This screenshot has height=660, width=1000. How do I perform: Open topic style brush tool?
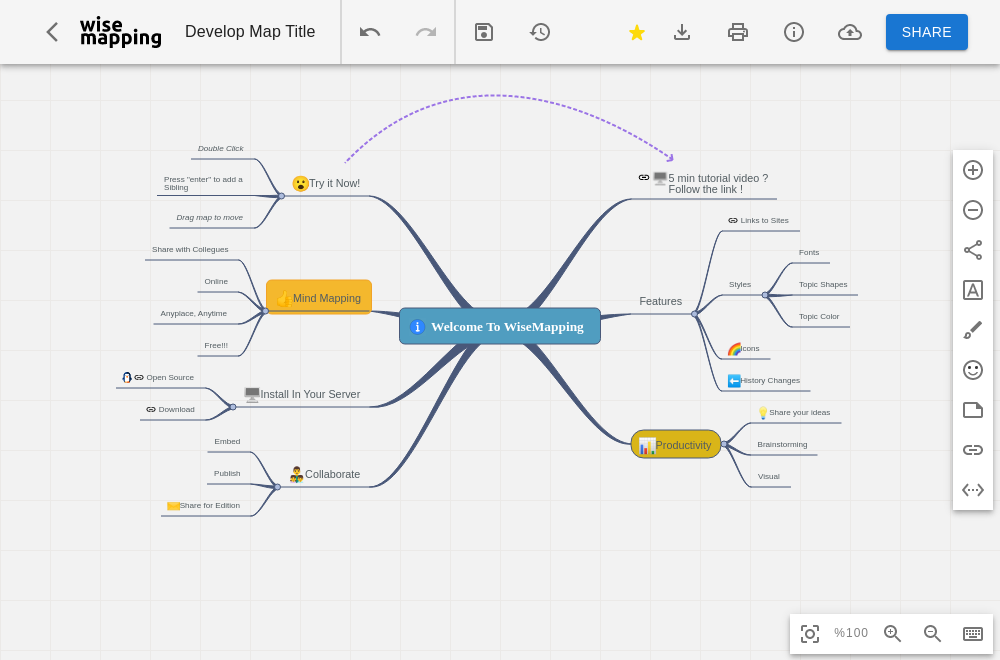click(x=973, y=330)
